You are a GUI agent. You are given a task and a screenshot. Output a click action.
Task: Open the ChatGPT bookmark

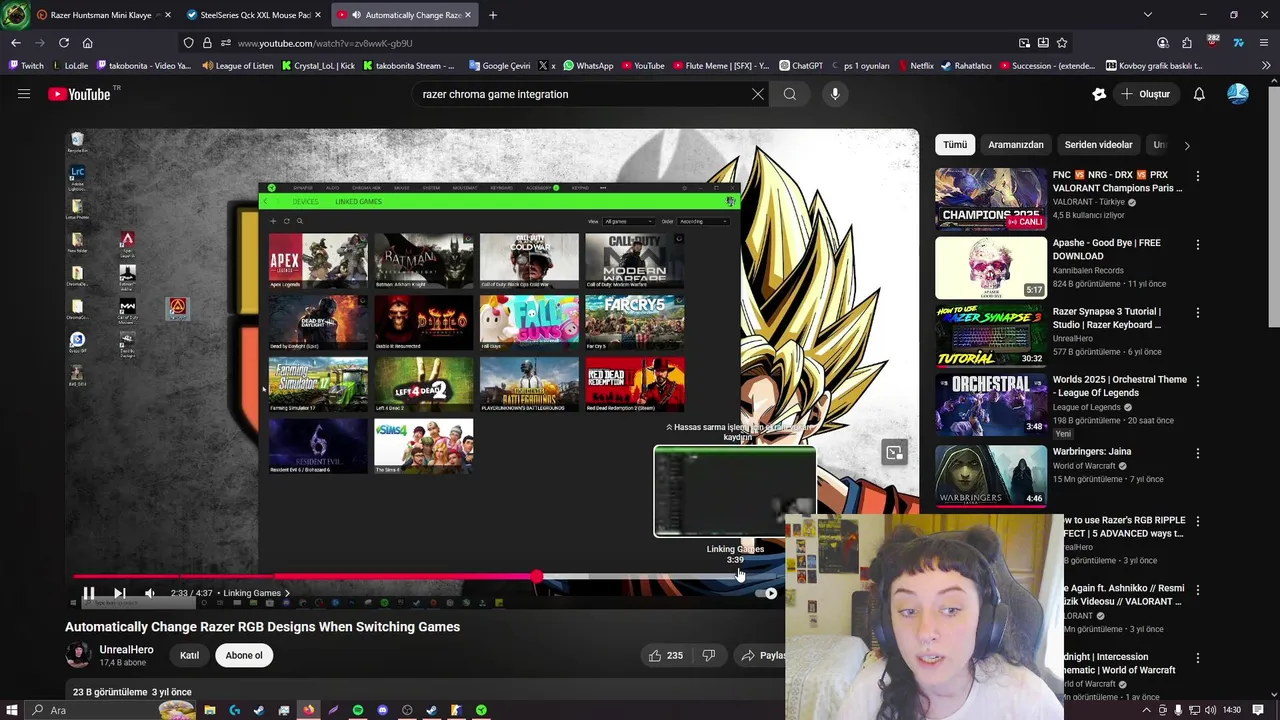click(x=801, y=66)
